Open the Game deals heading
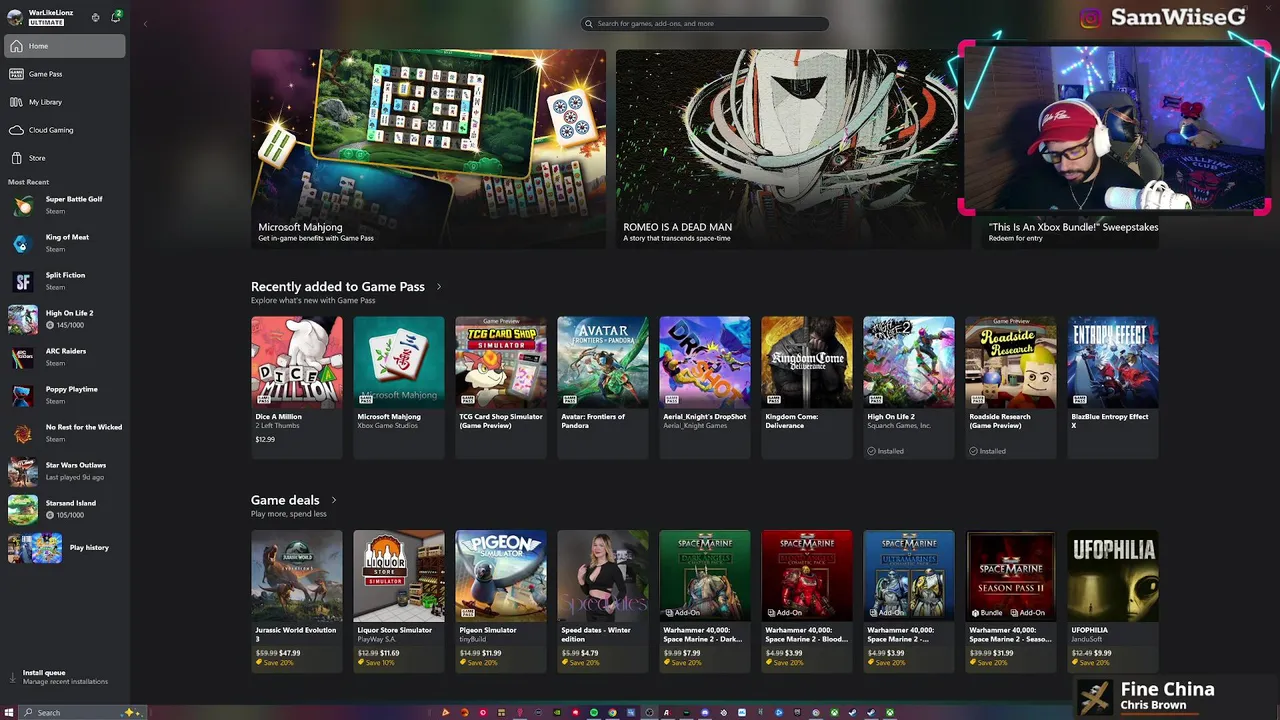1280x720 pixels. [285, 500]
